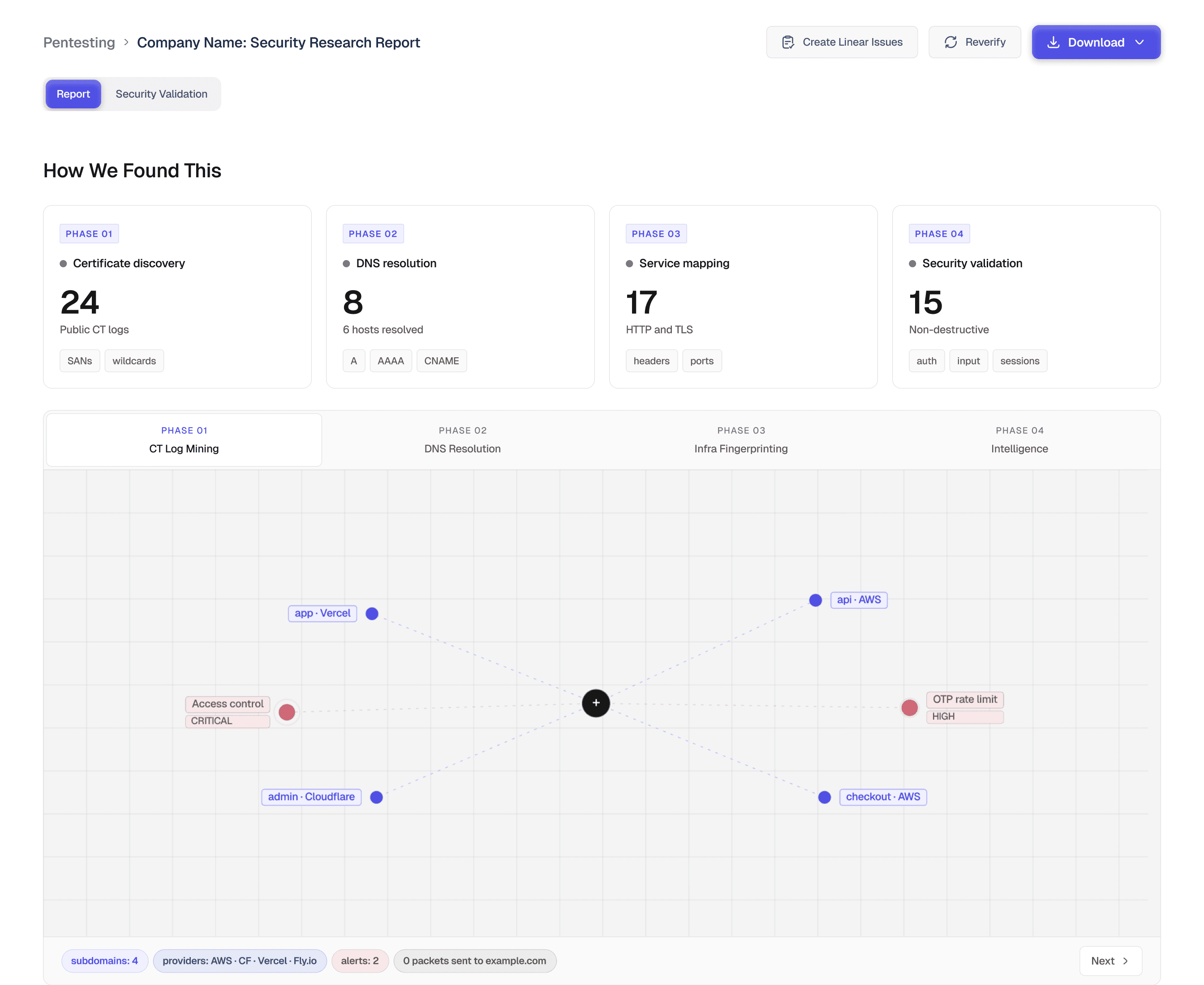
Task: Click the blue node next to api · AWS
Action: pos(815,600)
